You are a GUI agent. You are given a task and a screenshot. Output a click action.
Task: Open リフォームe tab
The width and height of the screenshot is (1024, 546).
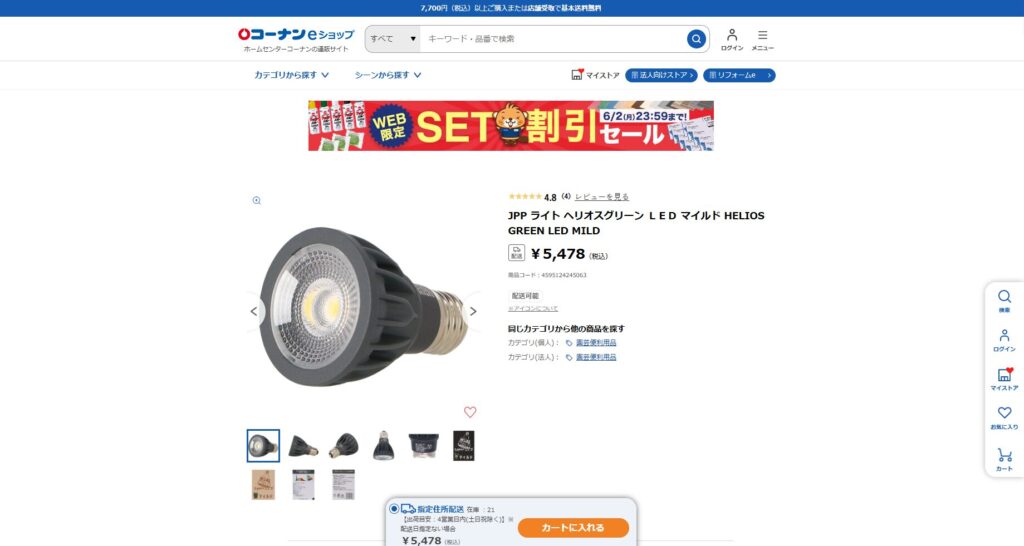tap(739, 75)
